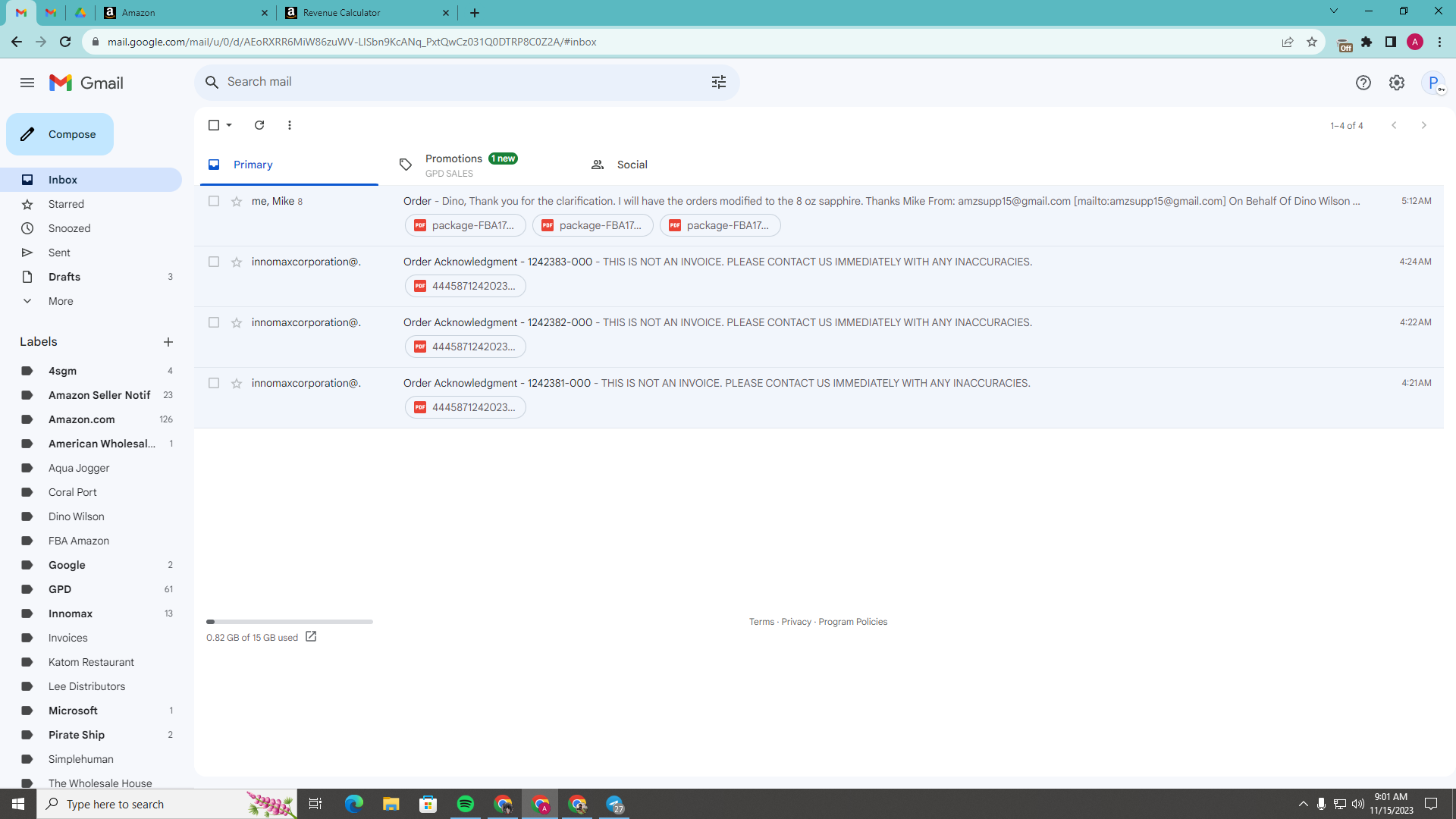Viewport: 1456px width, 819px height.
Task: Click the Compose button
Action: pyautogui.click(x=60, y=134)
